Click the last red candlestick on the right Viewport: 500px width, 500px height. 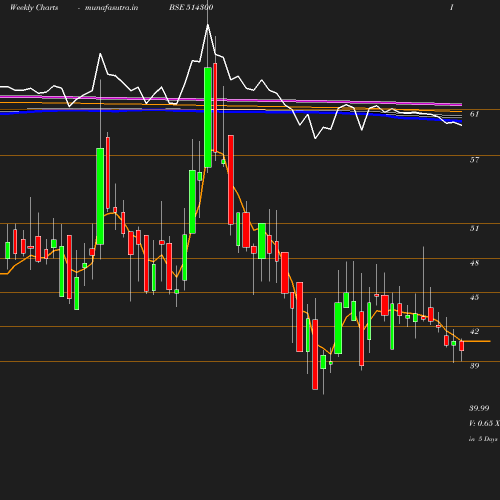tap(462, 346)
